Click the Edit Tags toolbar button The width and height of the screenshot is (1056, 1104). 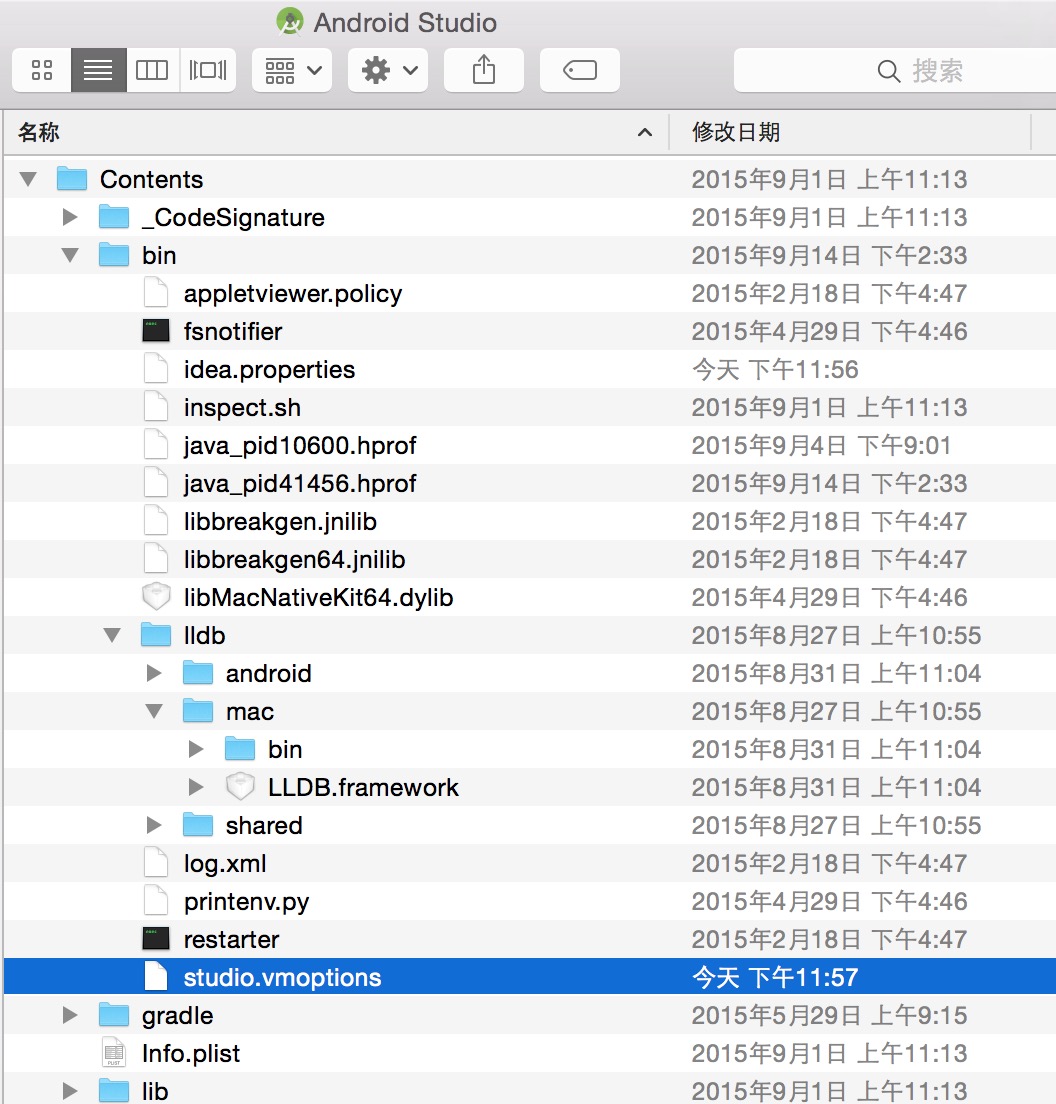point(579,70)
